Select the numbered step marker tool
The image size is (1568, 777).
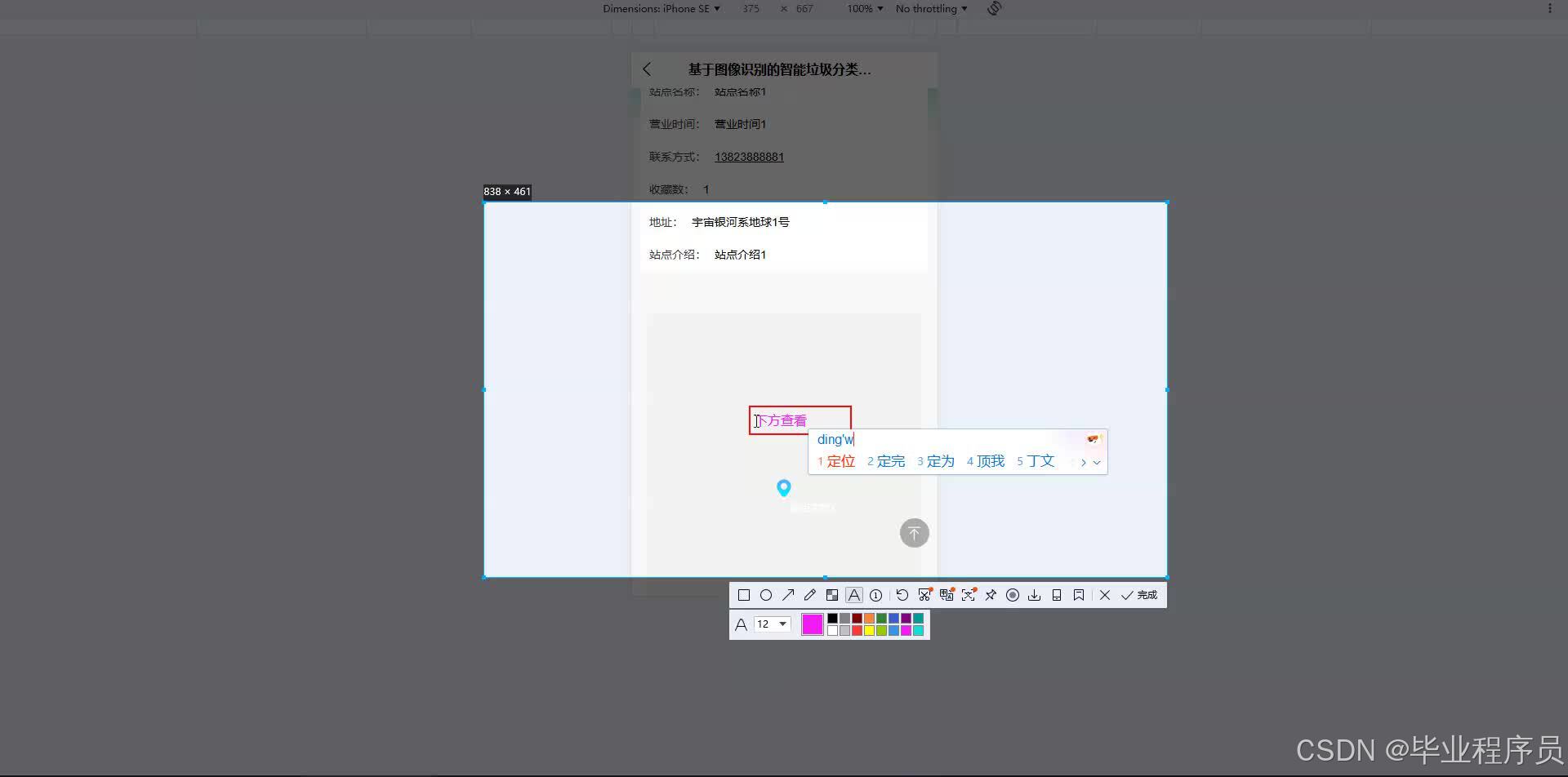click(x=876, y=595)
